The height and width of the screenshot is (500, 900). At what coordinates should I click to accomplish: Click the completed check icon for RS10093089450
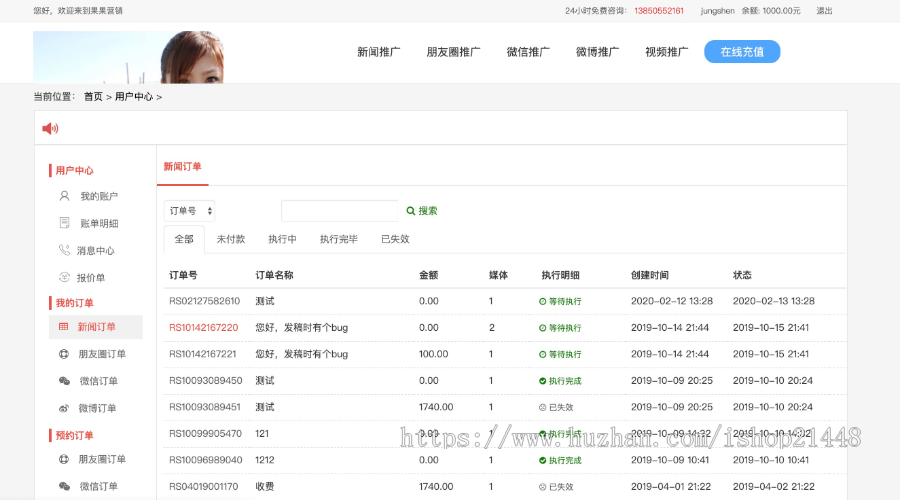[542, 381]
